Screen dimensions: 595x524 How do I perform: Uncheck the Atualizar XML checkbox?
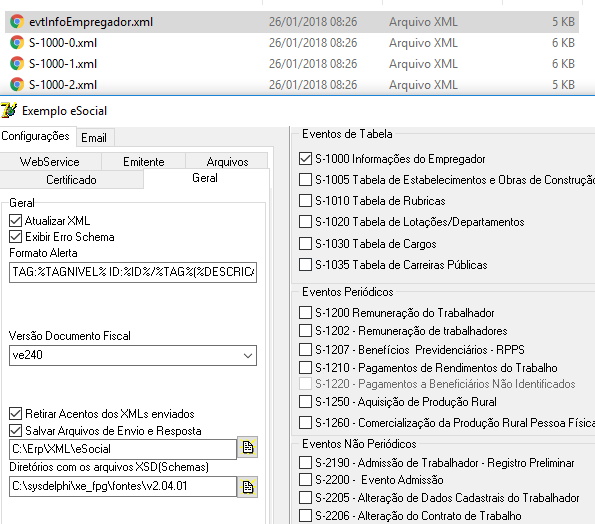tap(16, 220)
